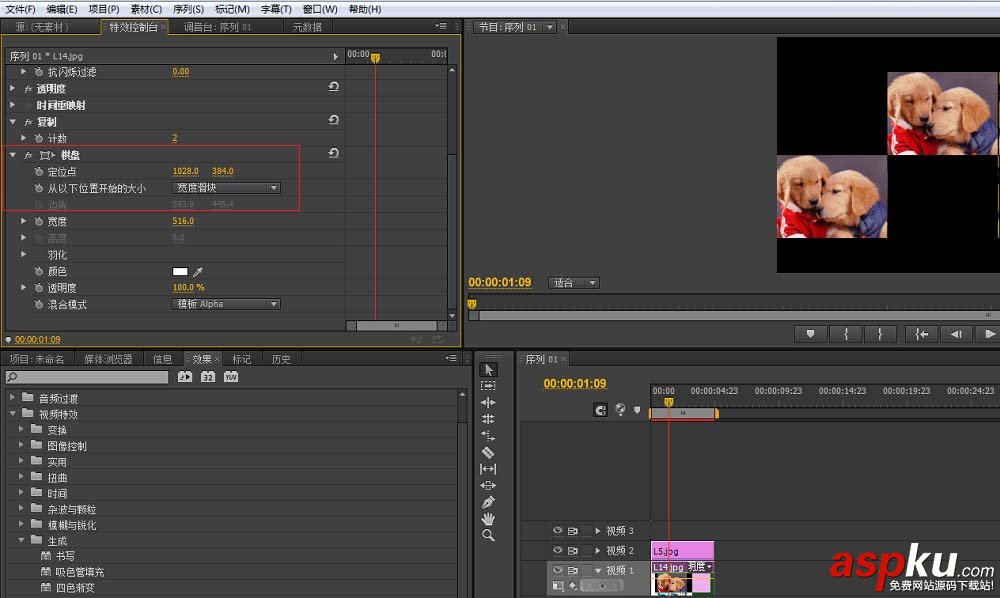The image size is (1000, 598).
Task: Set in point in program monitor
Action: pyautogui.click(x=846, y=334)
